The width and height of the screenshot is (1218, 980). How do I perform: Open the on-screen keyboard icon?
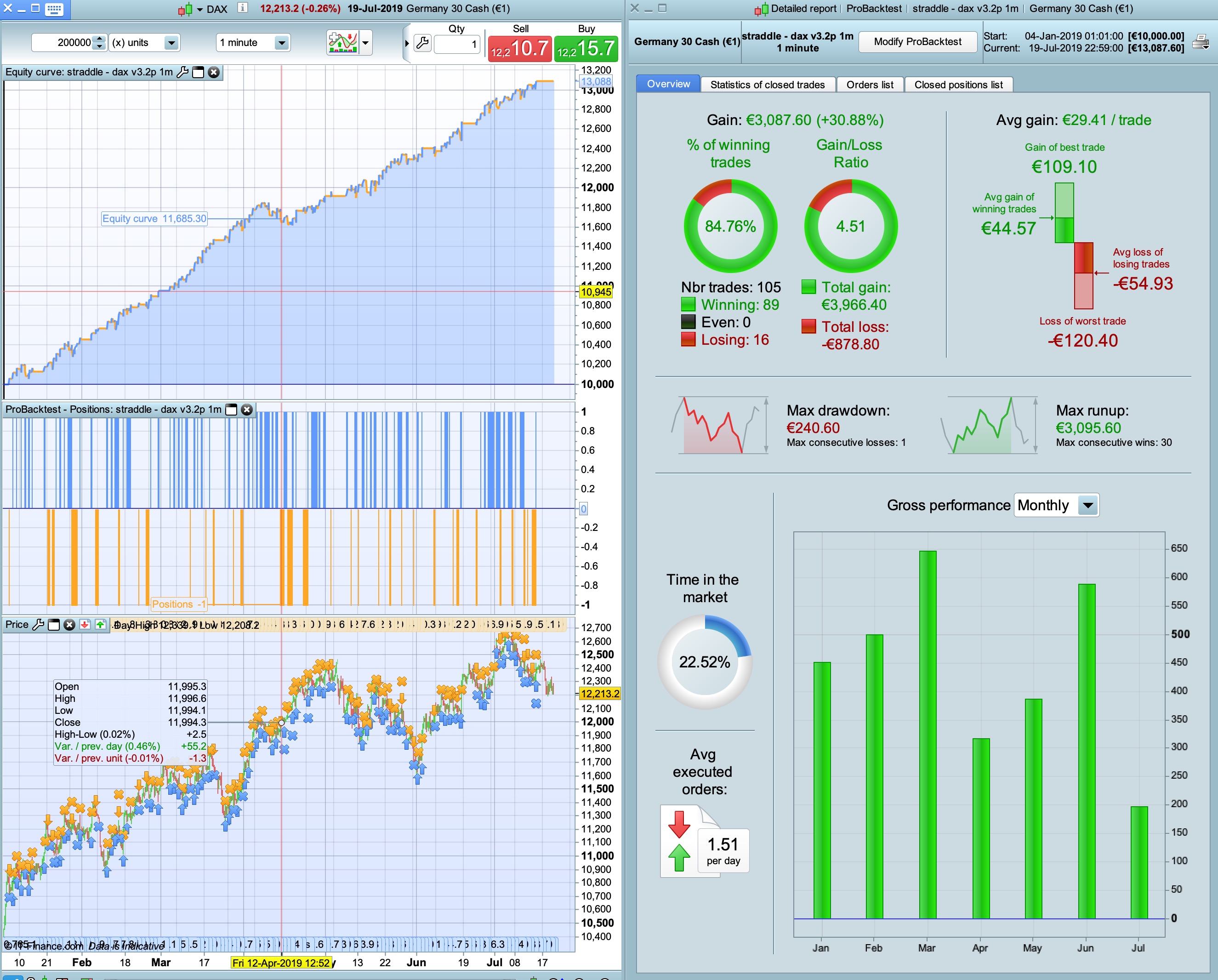54,8
